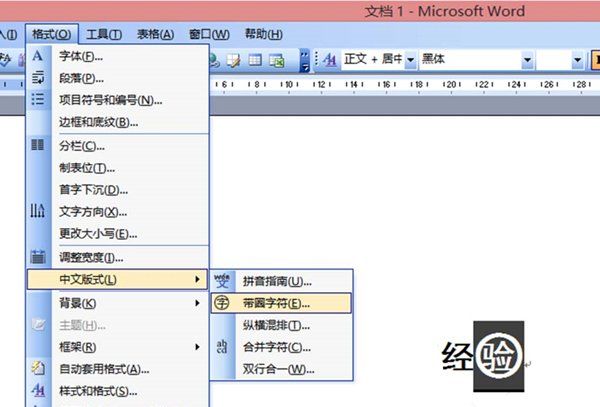Choose Tabs (制表位) entry
The image size is (600, 407).
coord(118,168)
